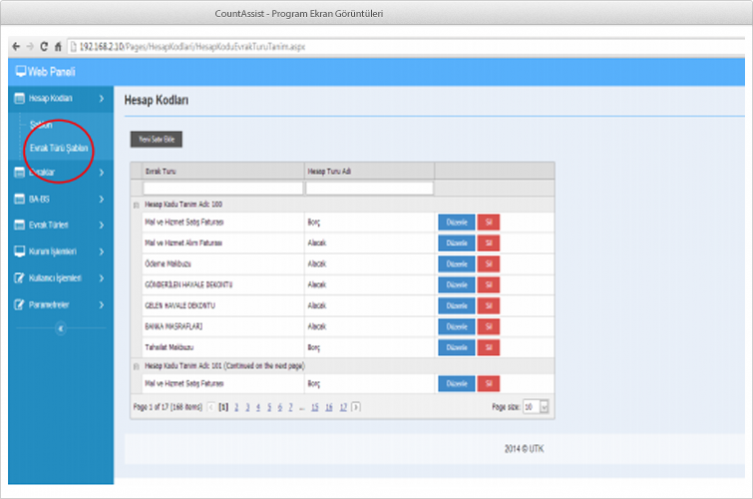Click Düzenle for the Ödeme Makbuzu row
Image resolution: width=753 pixels, height=499 pixels.
[456, 263]
